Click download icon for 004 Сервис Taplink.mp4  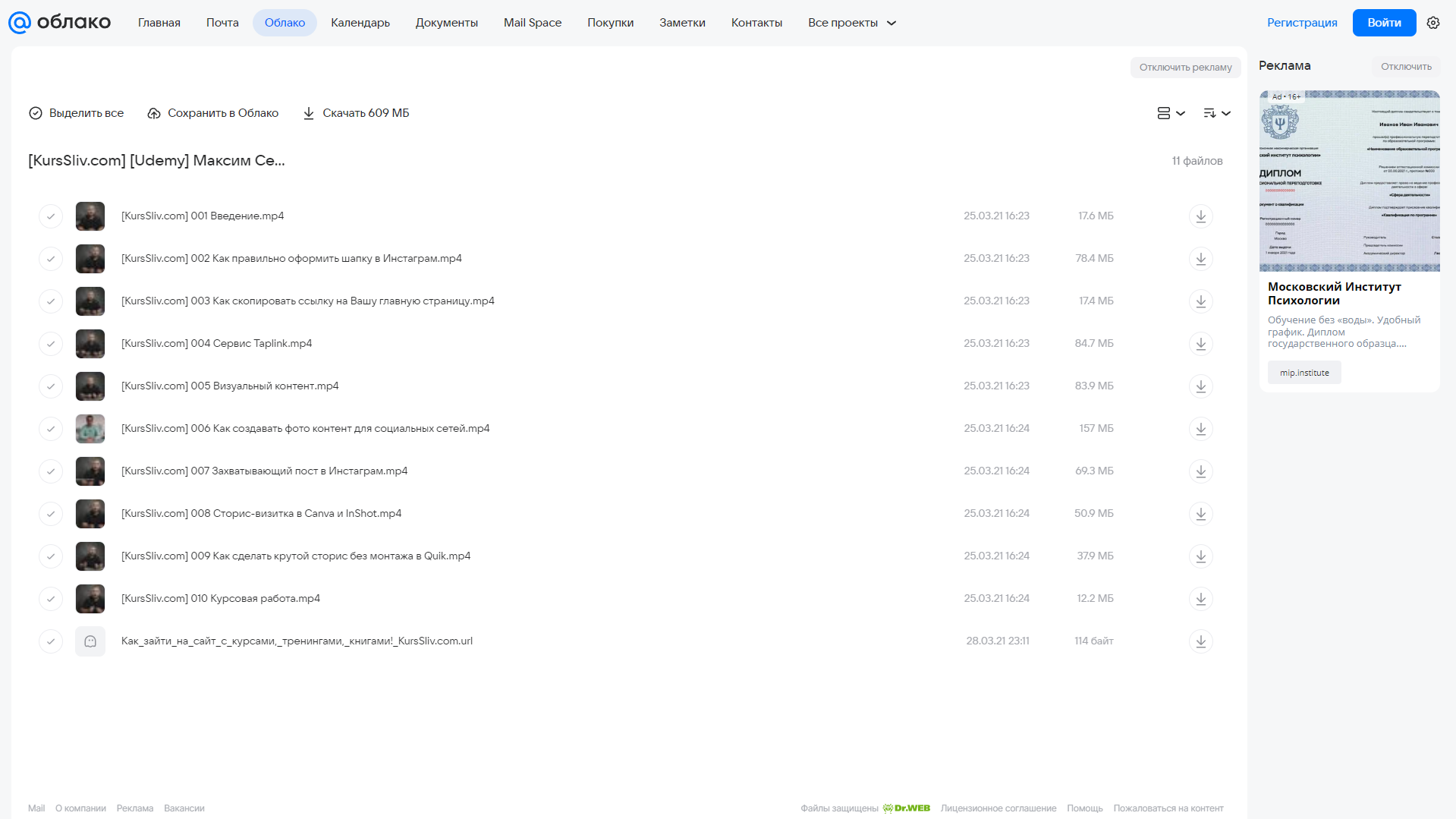point(1200,344)
